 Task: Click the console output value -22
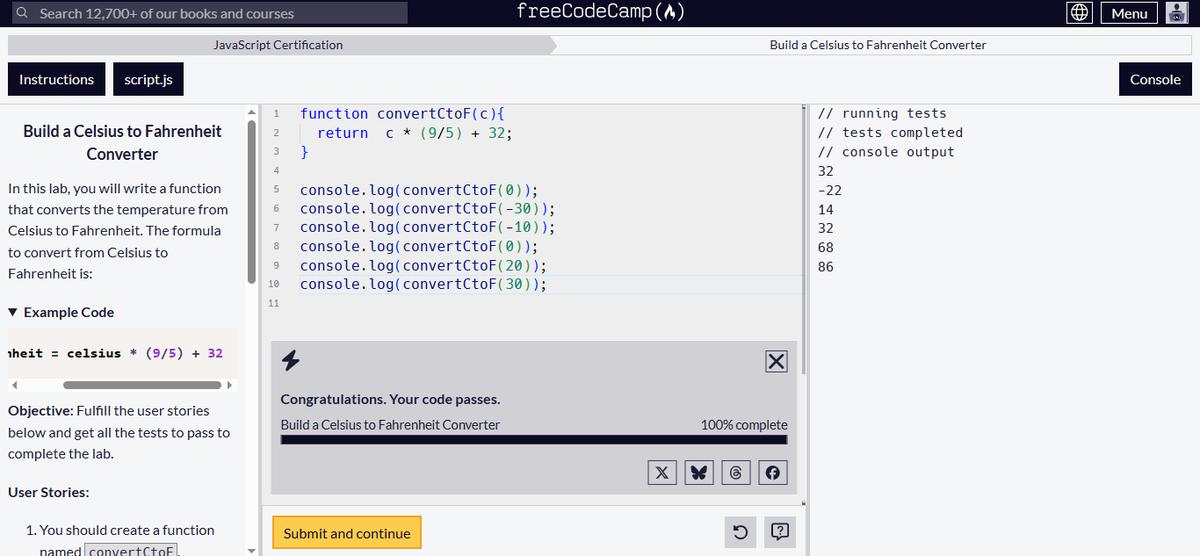[x=830, y=190]
